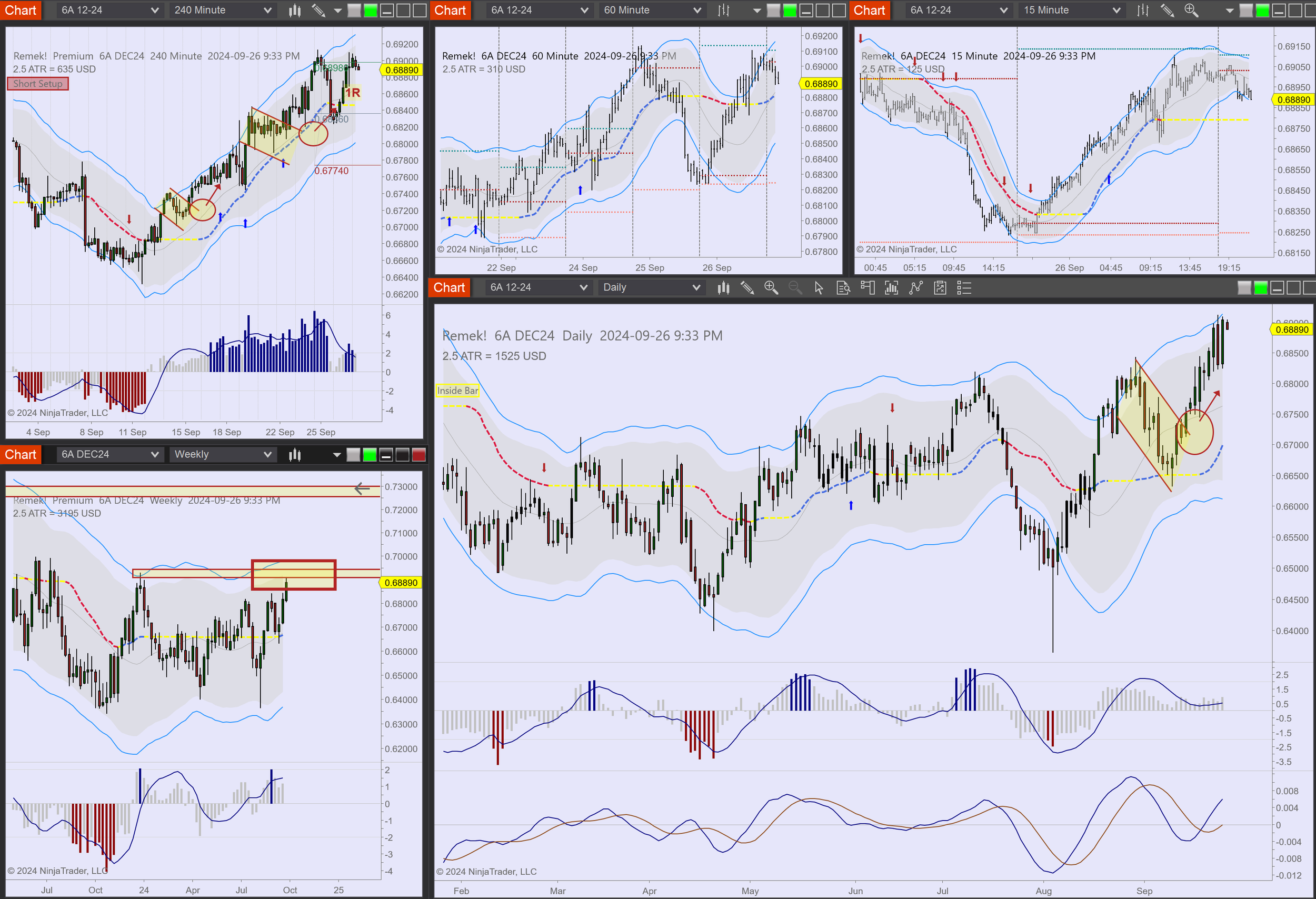Viewport: 1316px width, 899px height.
Task: Click the Zoom Out magnifier on the Daily chart
Action: 795,288
